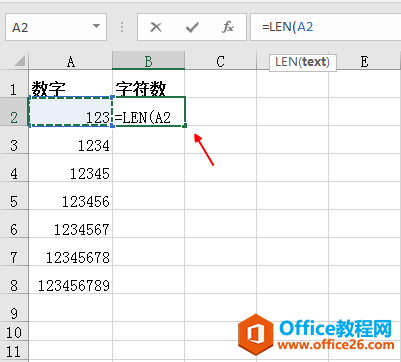Click cell containing 12345
This screenshot has width=401, height=362.
point(71,168)
